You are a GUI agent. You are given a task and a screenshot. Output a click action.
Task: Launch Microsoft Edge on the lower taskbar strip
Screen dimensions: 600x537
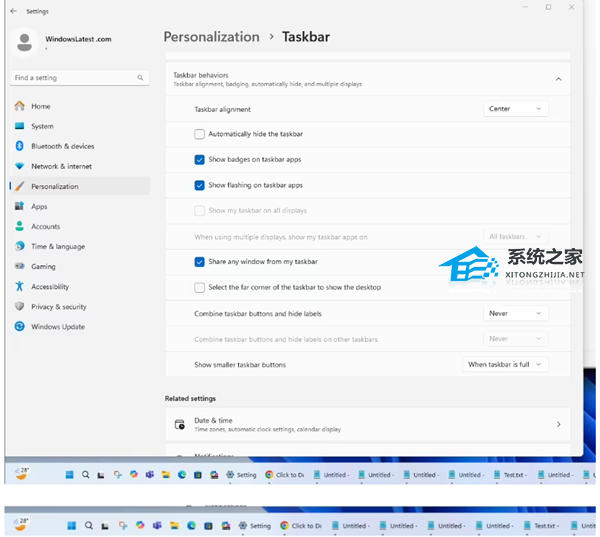tap(191, 526)
